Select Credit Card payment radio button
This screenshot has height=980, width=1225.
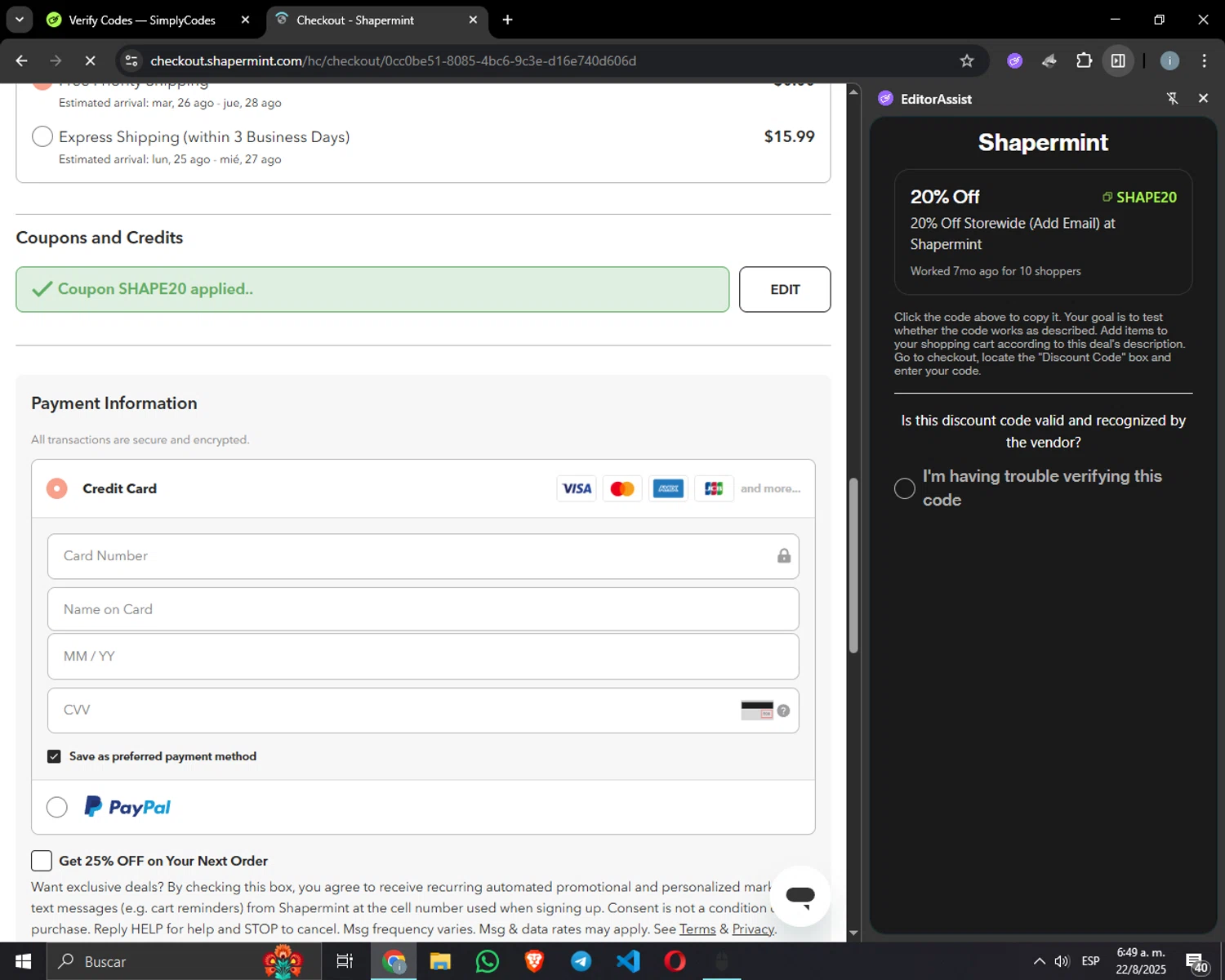tap(57, 488)
